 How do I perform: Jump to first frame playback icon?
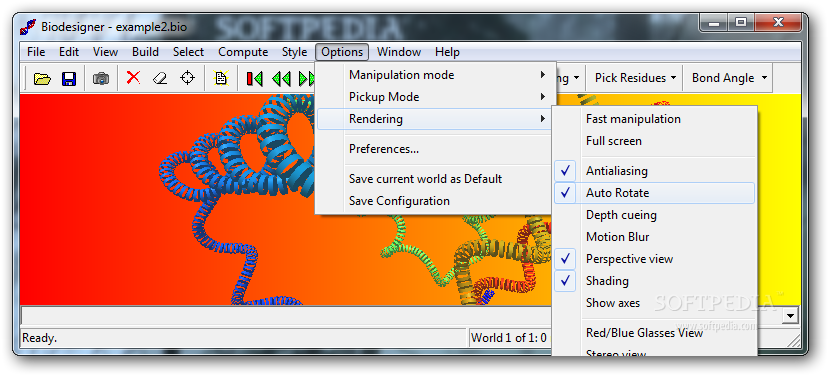pyautogui.click(x=254, y=79)
